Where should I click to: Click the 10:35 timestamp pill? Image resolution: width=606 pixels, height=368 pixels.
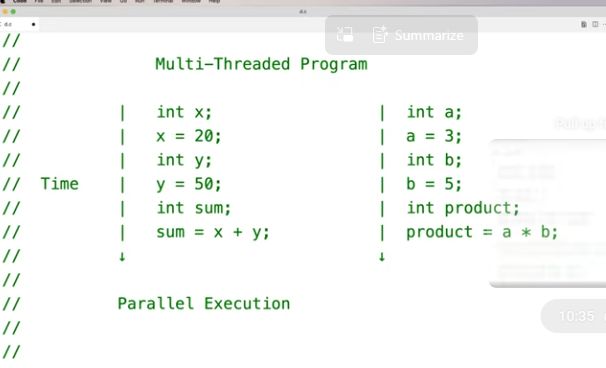click(x=574, y=316)
